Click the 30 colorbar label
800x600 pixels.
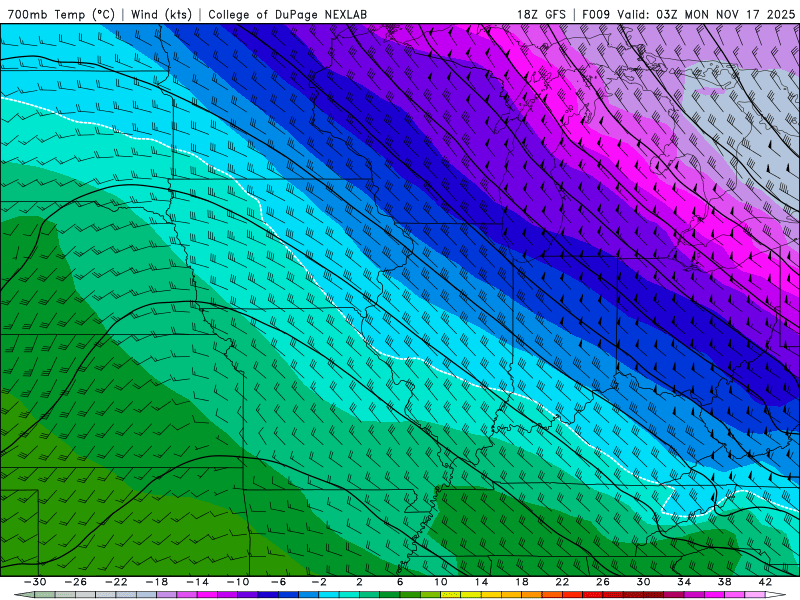click(x=643, y=582)
